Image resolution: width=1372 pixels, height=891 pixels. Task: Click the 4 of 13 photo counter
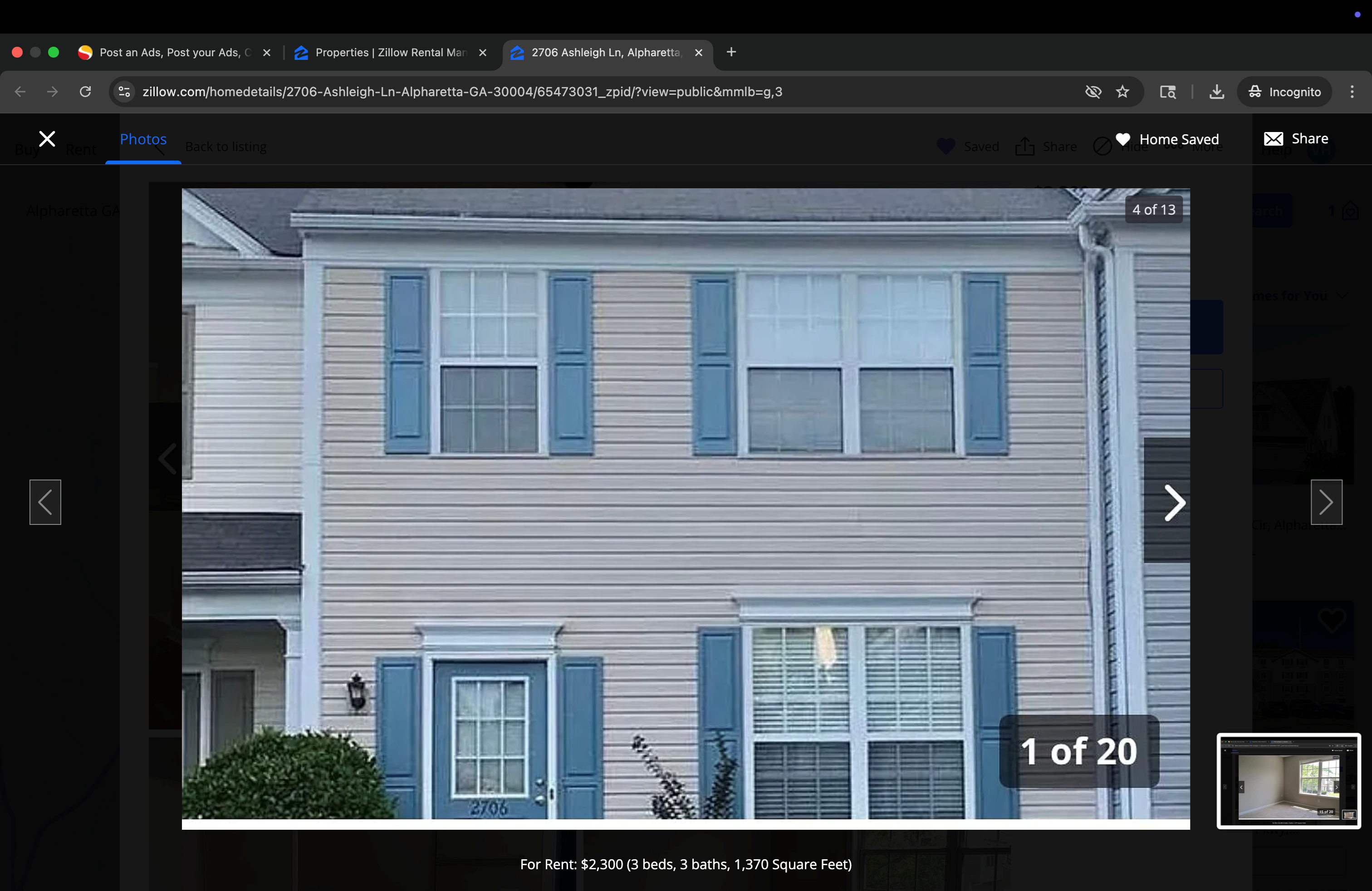pyautogui.click(x=1153, y=210)
